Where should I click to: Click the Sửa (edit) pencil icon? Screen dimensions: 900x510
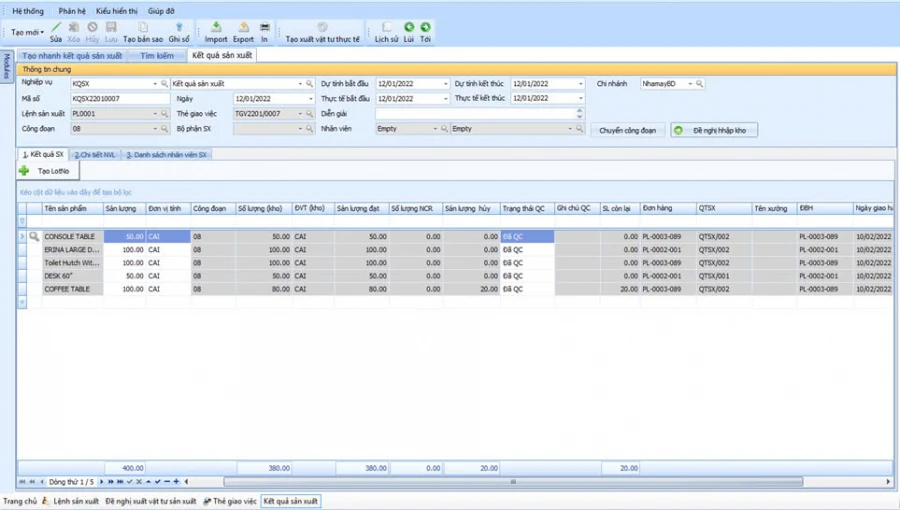[x=56, y=27]
